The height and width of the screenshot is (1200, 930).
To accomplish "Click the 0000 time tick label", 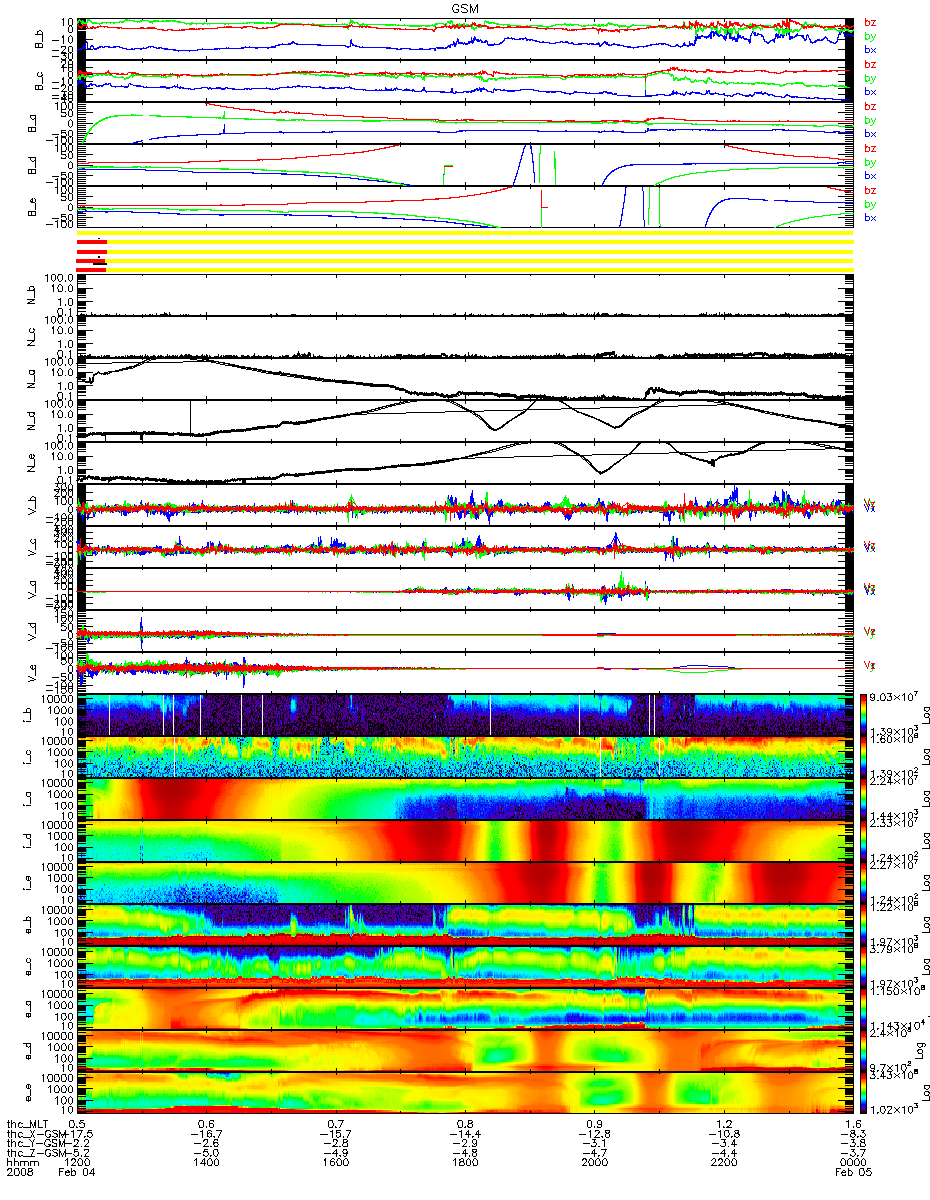I will (x=852, y=1163).
